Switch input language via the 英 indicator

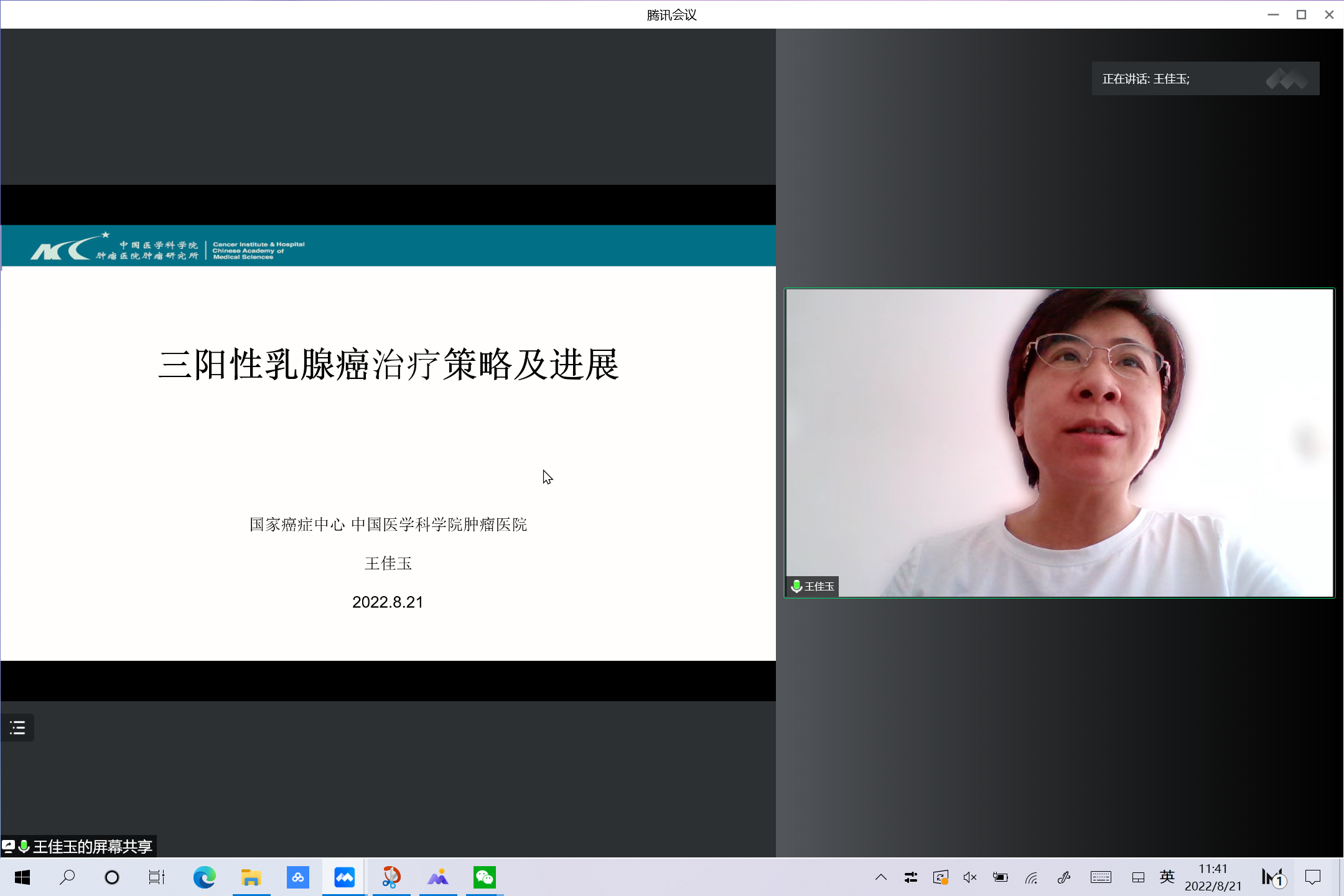point(1167,877)
